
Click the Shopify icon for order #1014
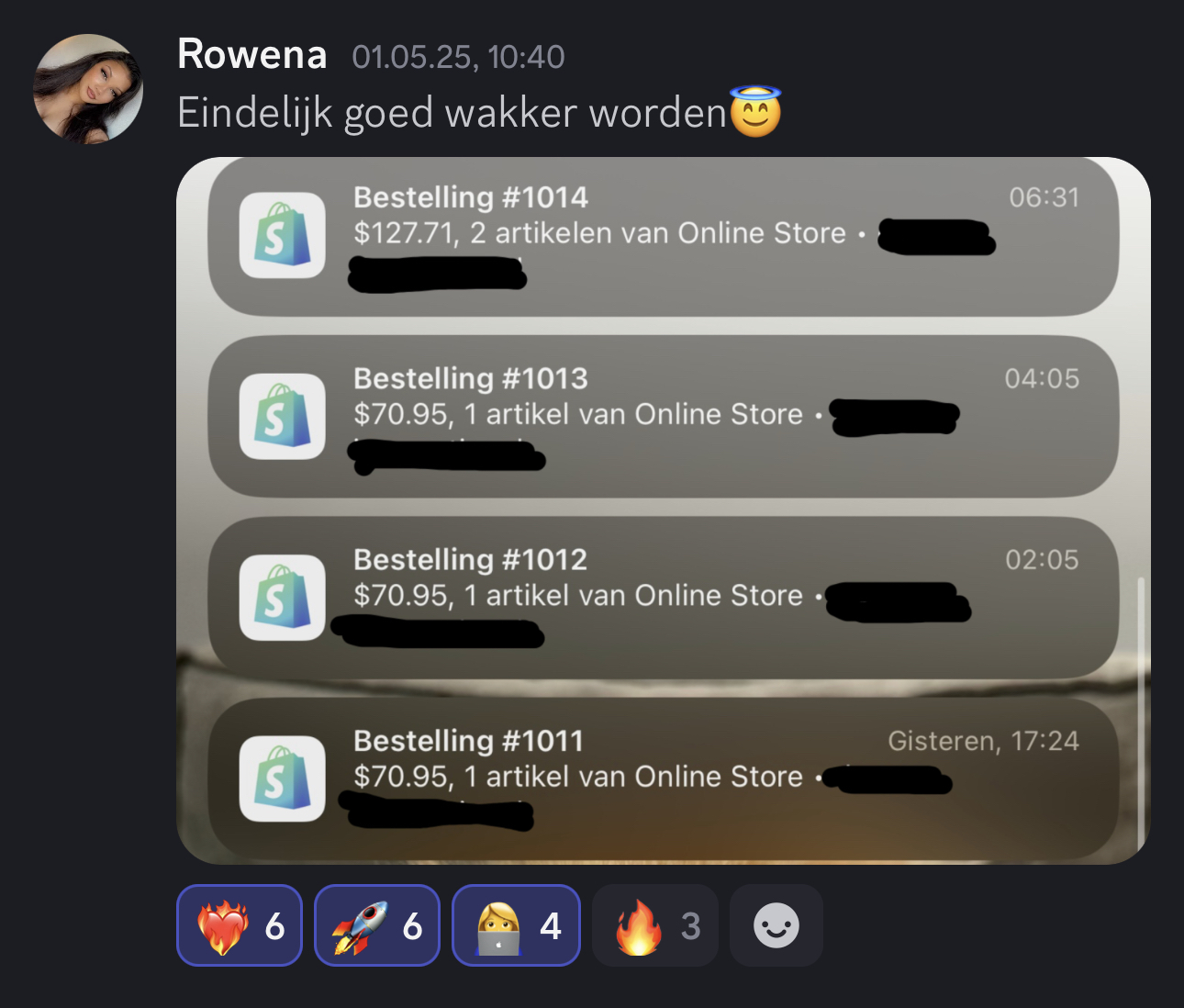tap(283, 235)
